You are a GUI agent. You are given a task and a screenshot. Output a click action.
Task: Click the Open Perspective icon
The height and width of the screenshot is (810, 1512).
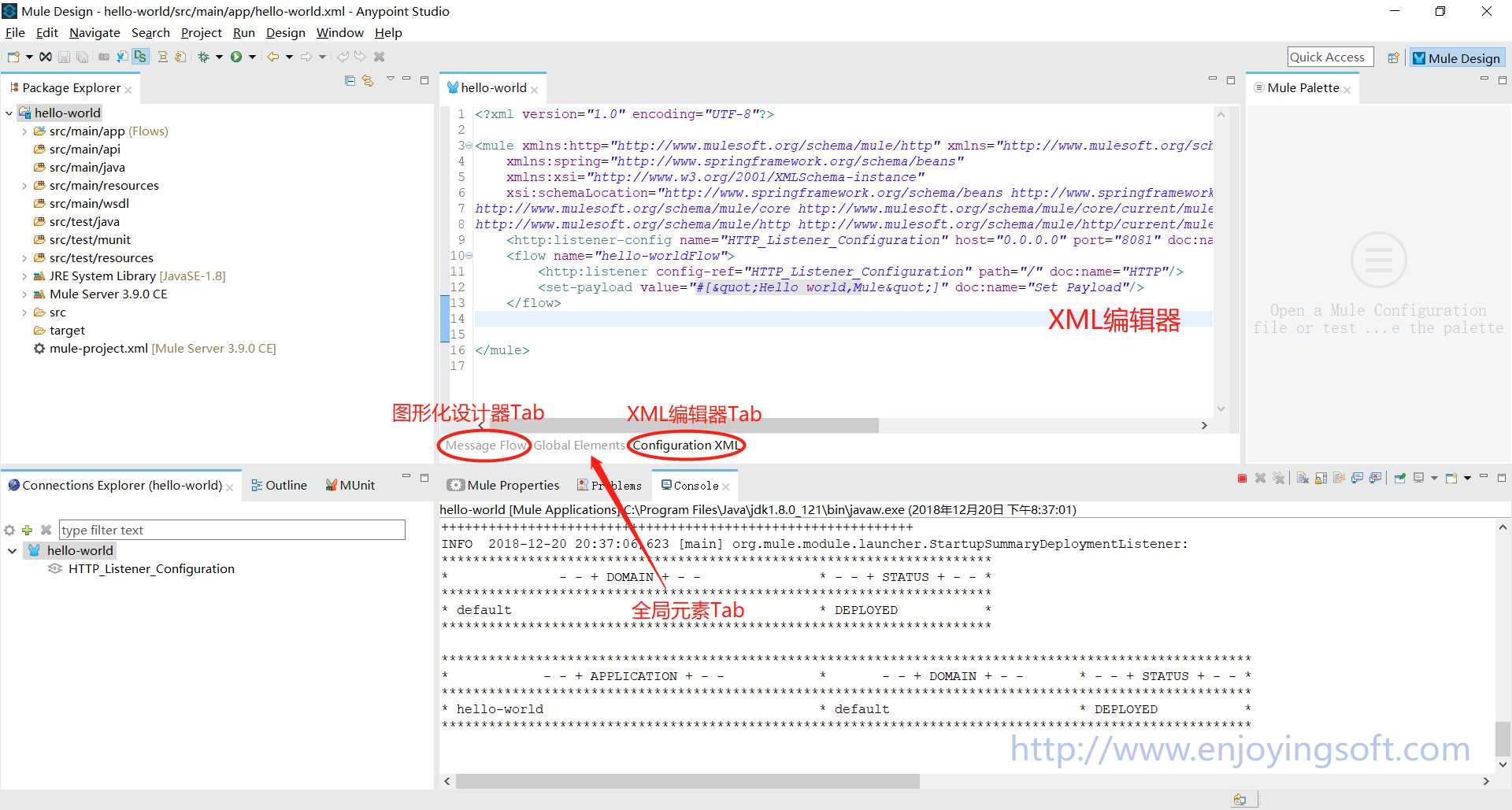pyautogui.click(x=1393, y=57)
